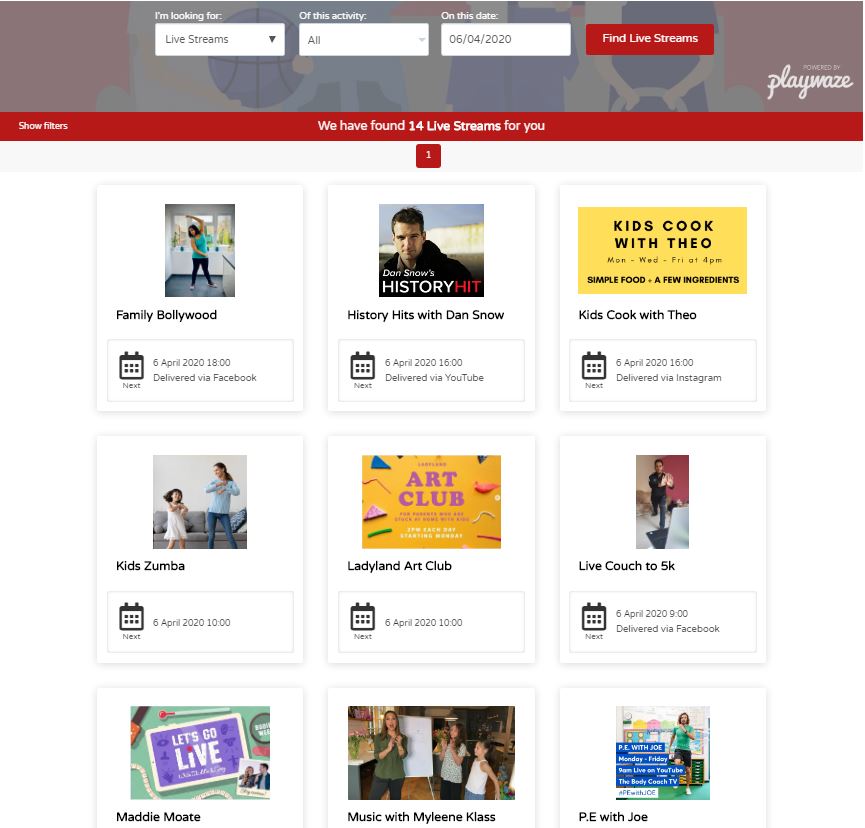Click the calendar icon in Family Bollywood card
Image resolution: width=865 pixels, height=828 pixels.
click(131, 365)
